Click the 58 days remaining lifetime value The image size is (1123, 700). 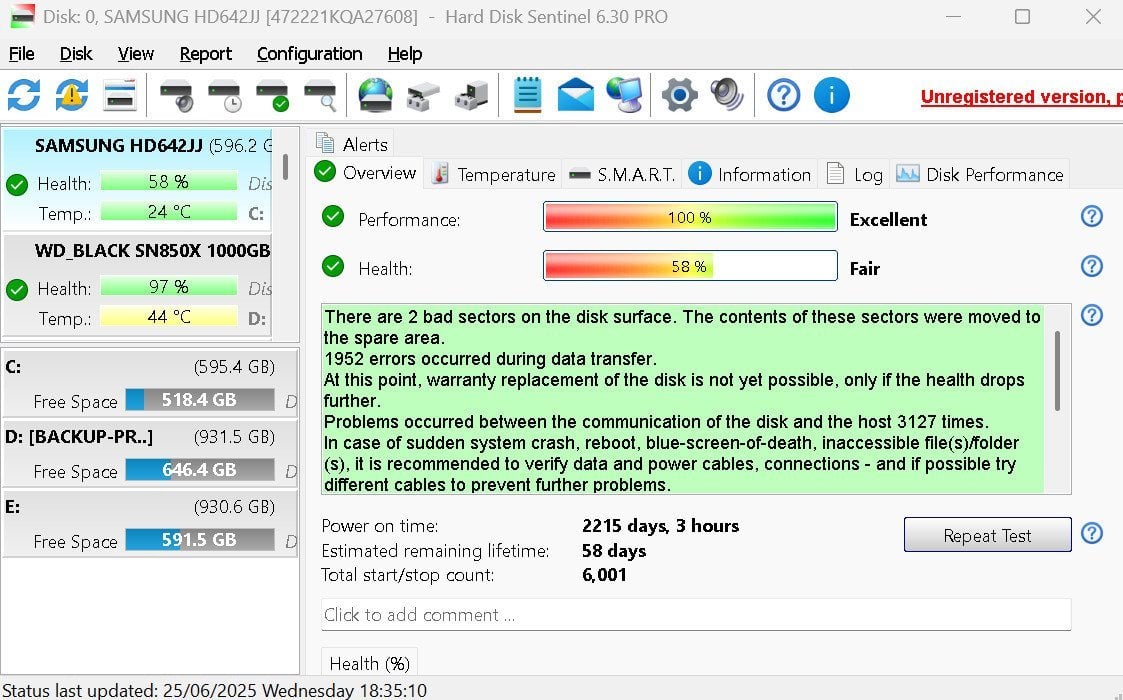[x=614, y=551]
